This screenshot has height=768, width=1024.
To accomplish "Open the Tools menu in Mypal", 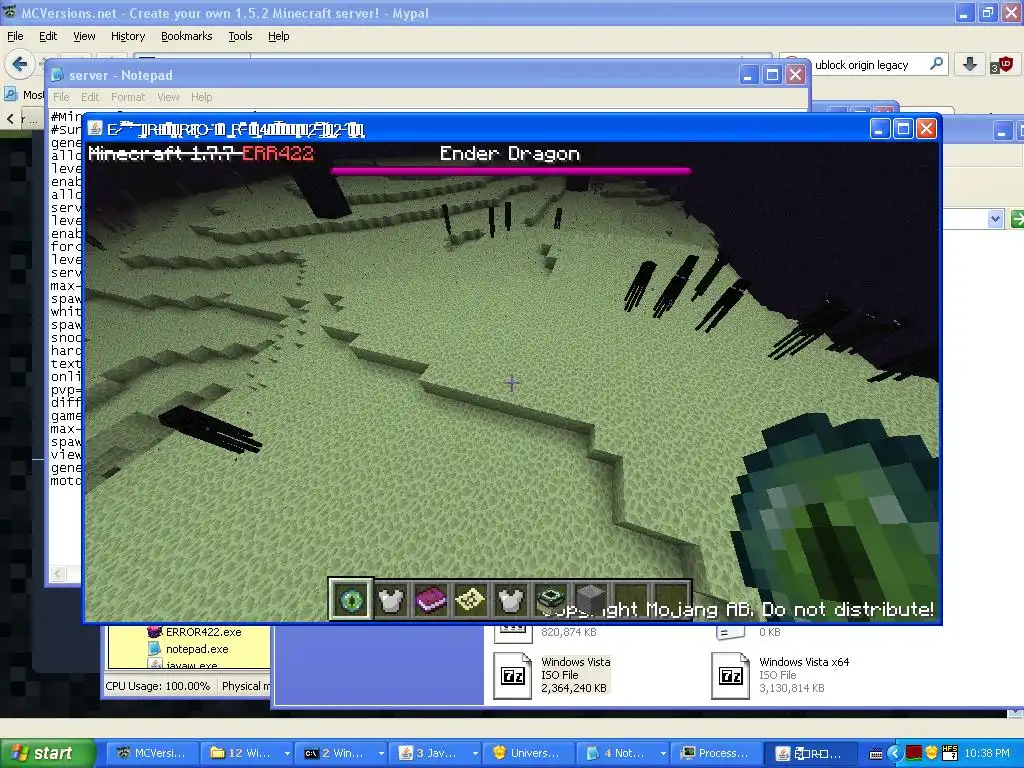I will tap(240, 36).
